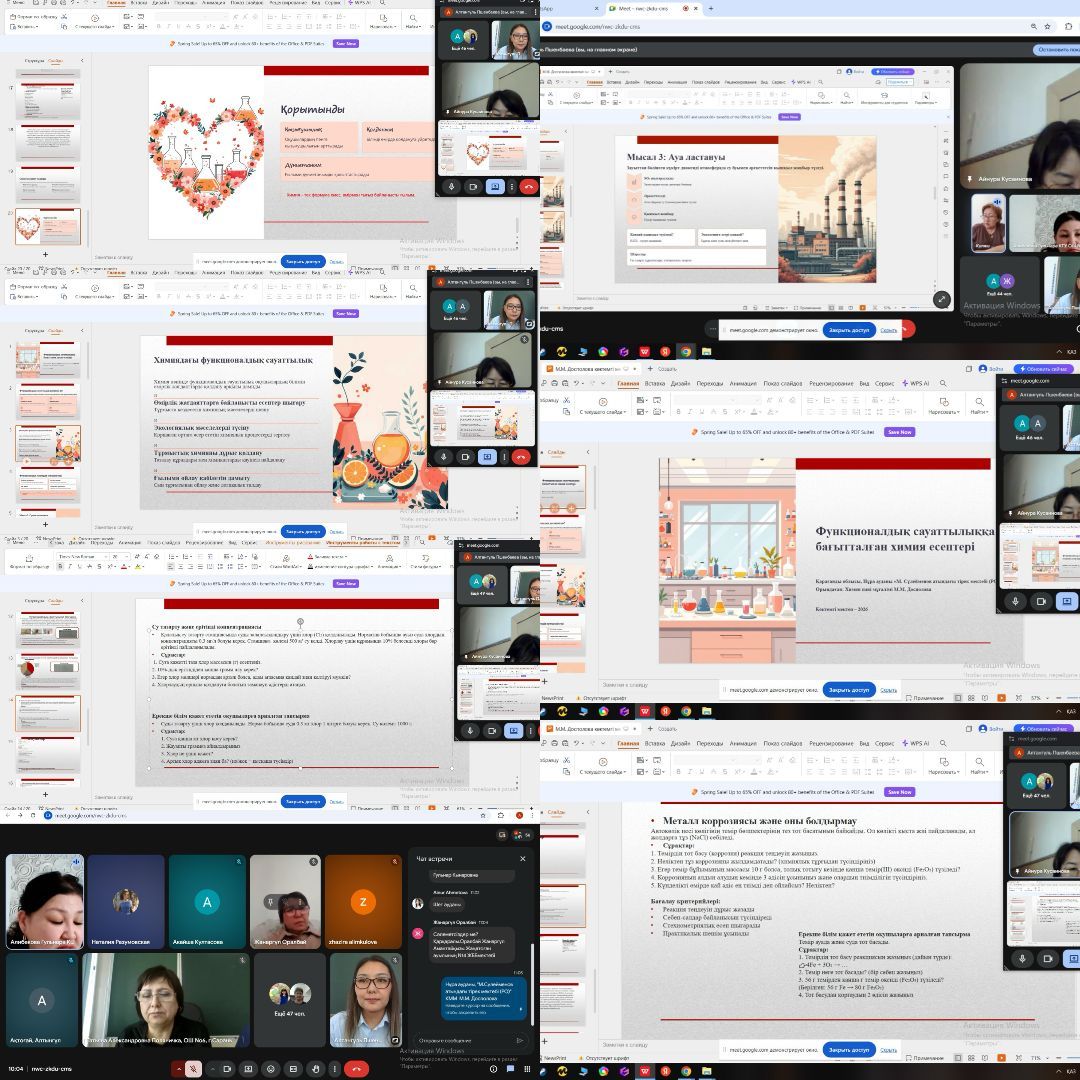Open the meeting details info icon
The width and height of the screenshot is (1080, 1080).
pos(493,1068)
